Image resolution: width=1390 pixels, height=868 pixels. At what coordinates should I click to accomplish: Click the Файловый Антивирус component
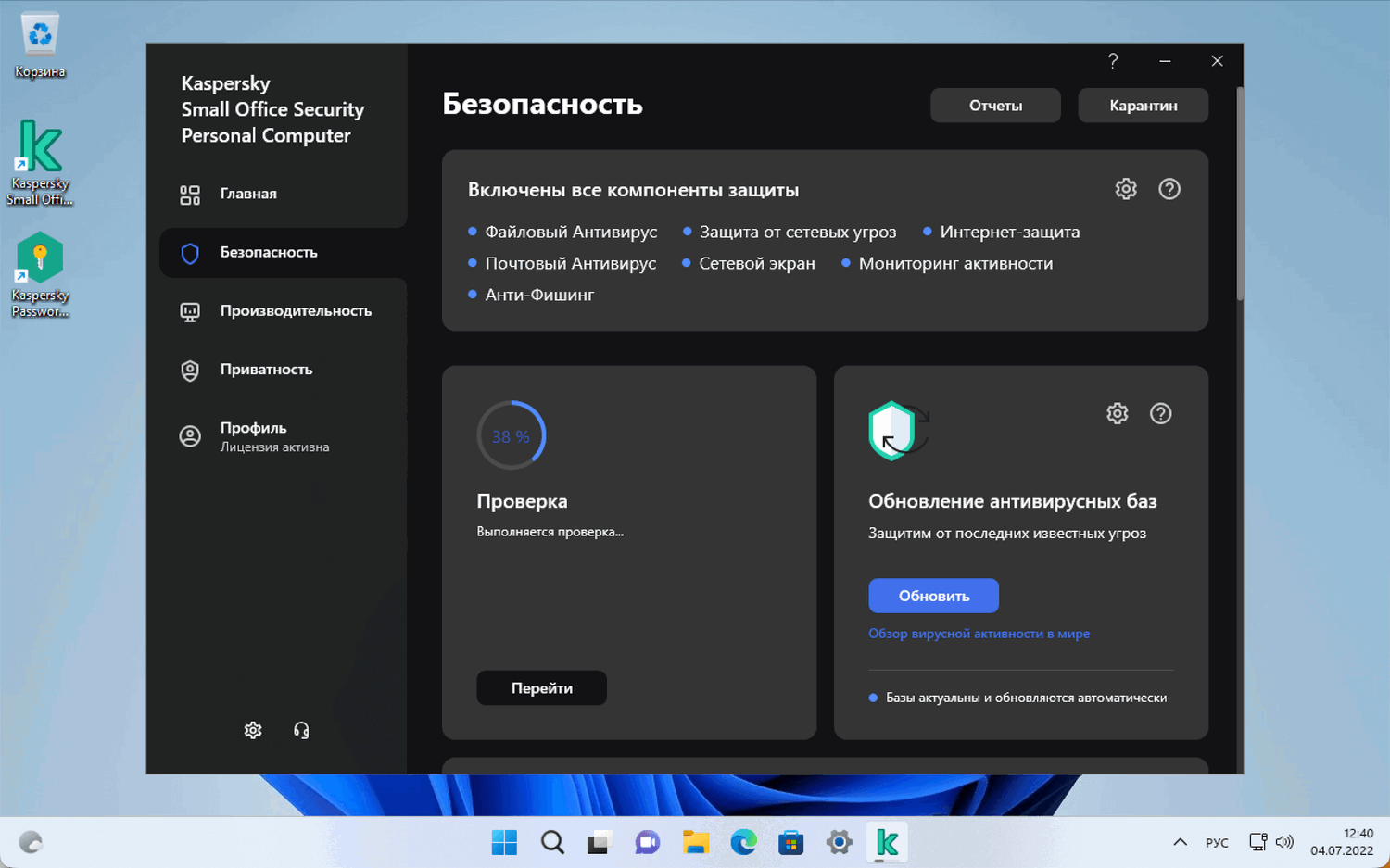[571, 232]
